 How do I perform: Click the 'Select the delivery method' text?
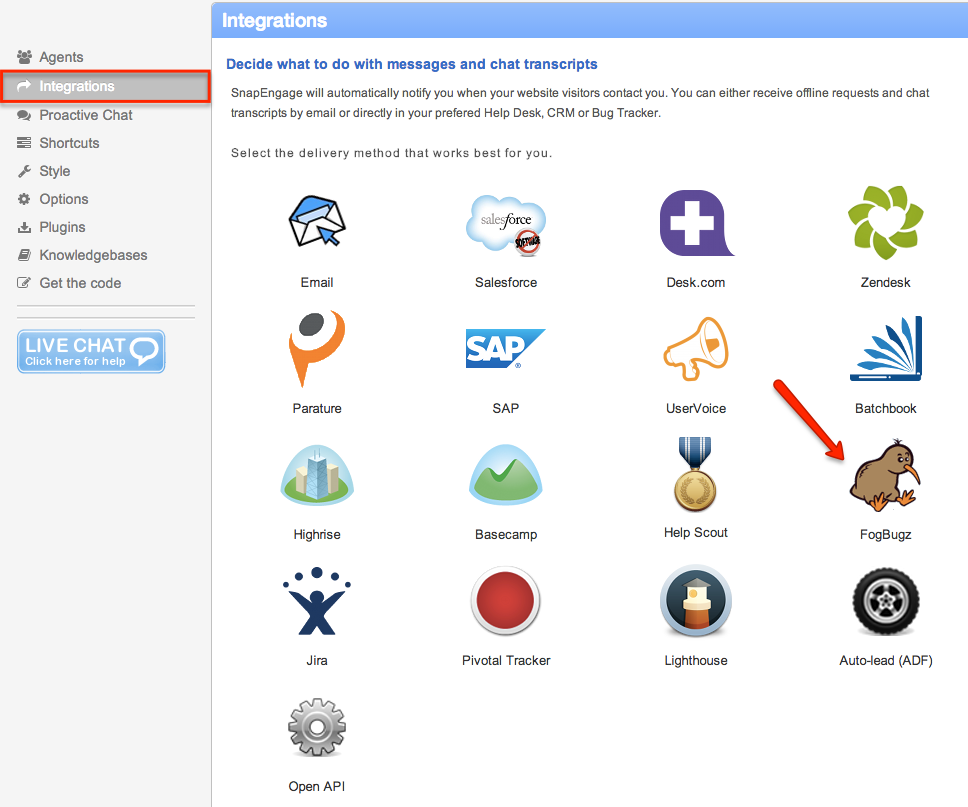[x=391, y=153]
